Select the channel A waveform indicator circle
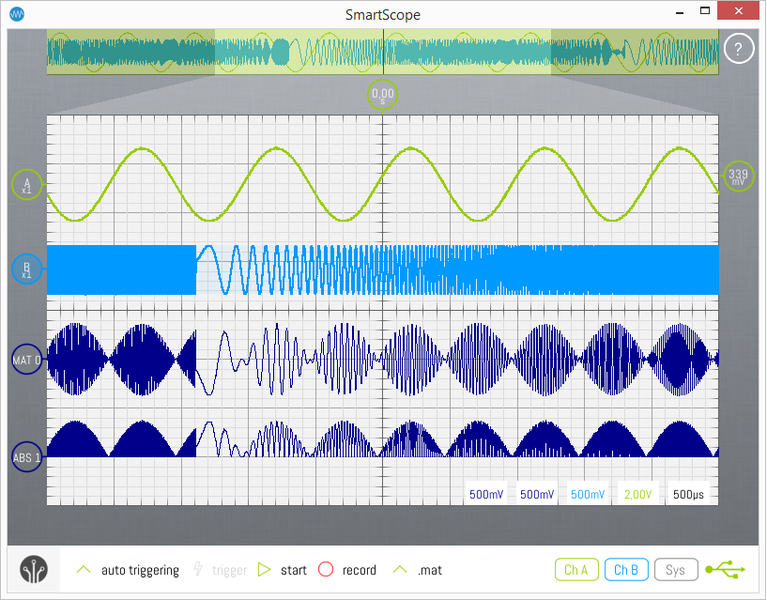The width and height of the screenshot is (767, 600). click(27, 185)
